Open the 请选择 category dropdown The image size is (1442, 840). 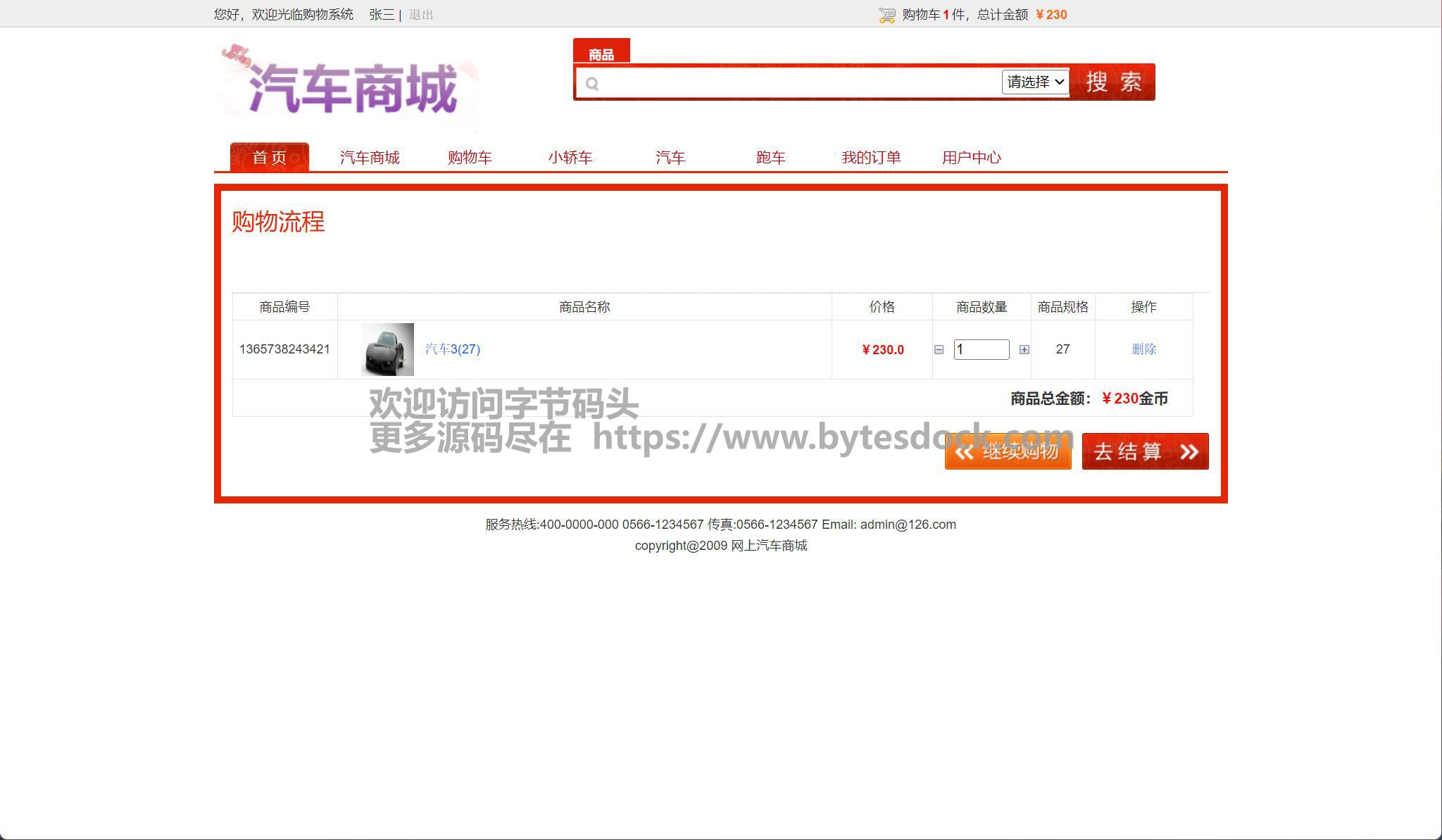click(1034, 82)
